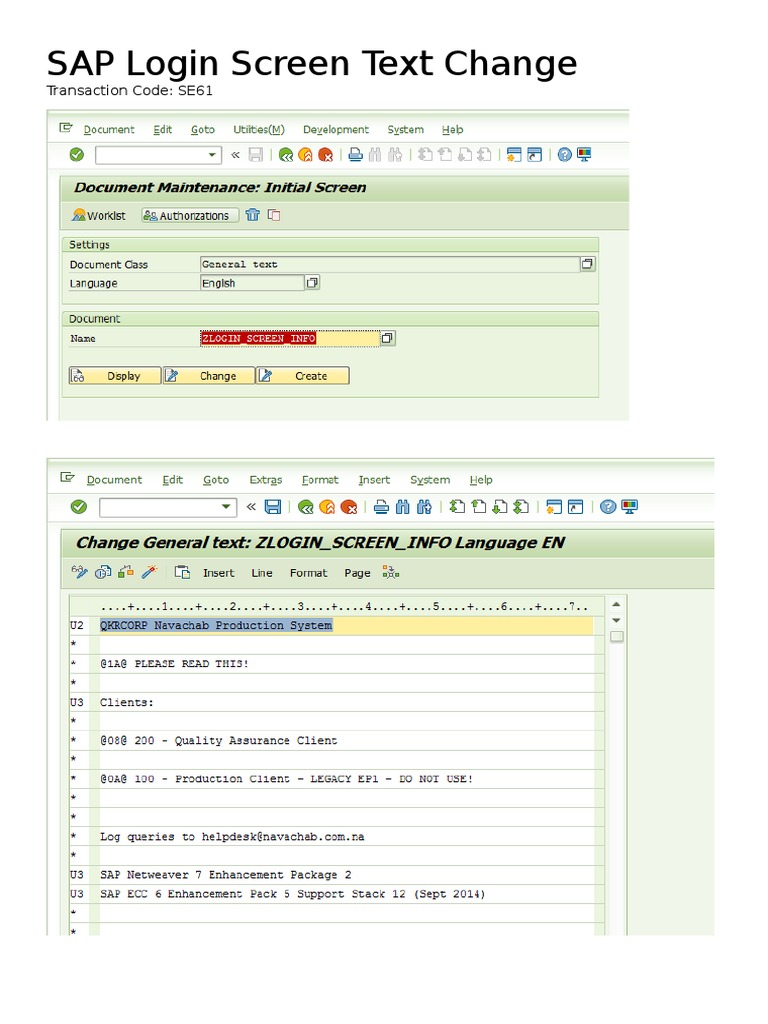Click Insert button in editor toolbar
This screenshot has height=1024, width=768.
218,573
